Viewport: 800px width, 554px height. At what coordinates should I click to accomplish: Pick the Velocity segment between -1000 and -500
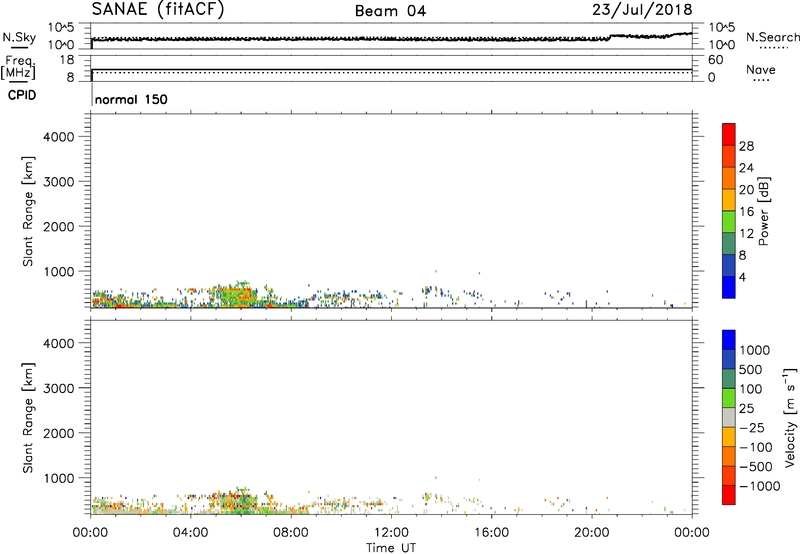[729, 475]
